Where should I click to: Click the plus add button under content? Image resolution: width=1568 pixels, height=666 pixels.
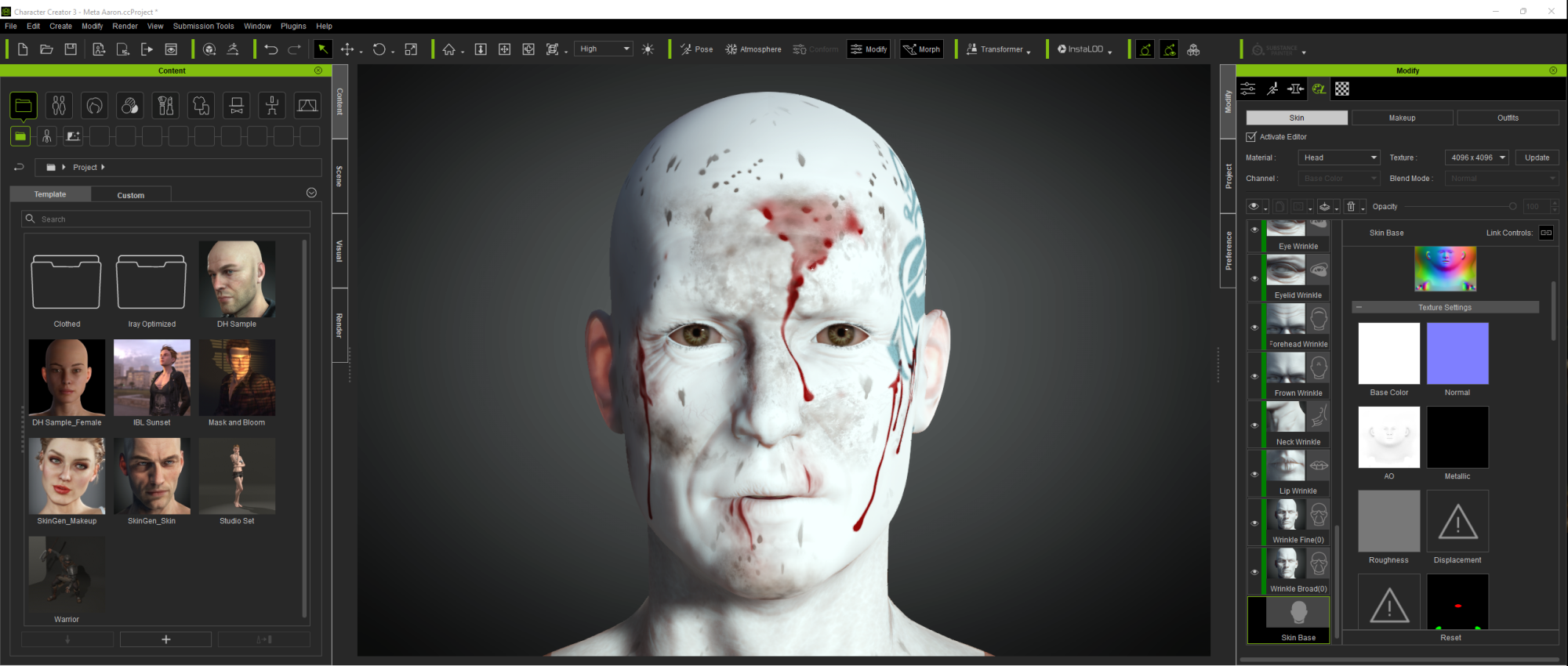coord(165,639)
